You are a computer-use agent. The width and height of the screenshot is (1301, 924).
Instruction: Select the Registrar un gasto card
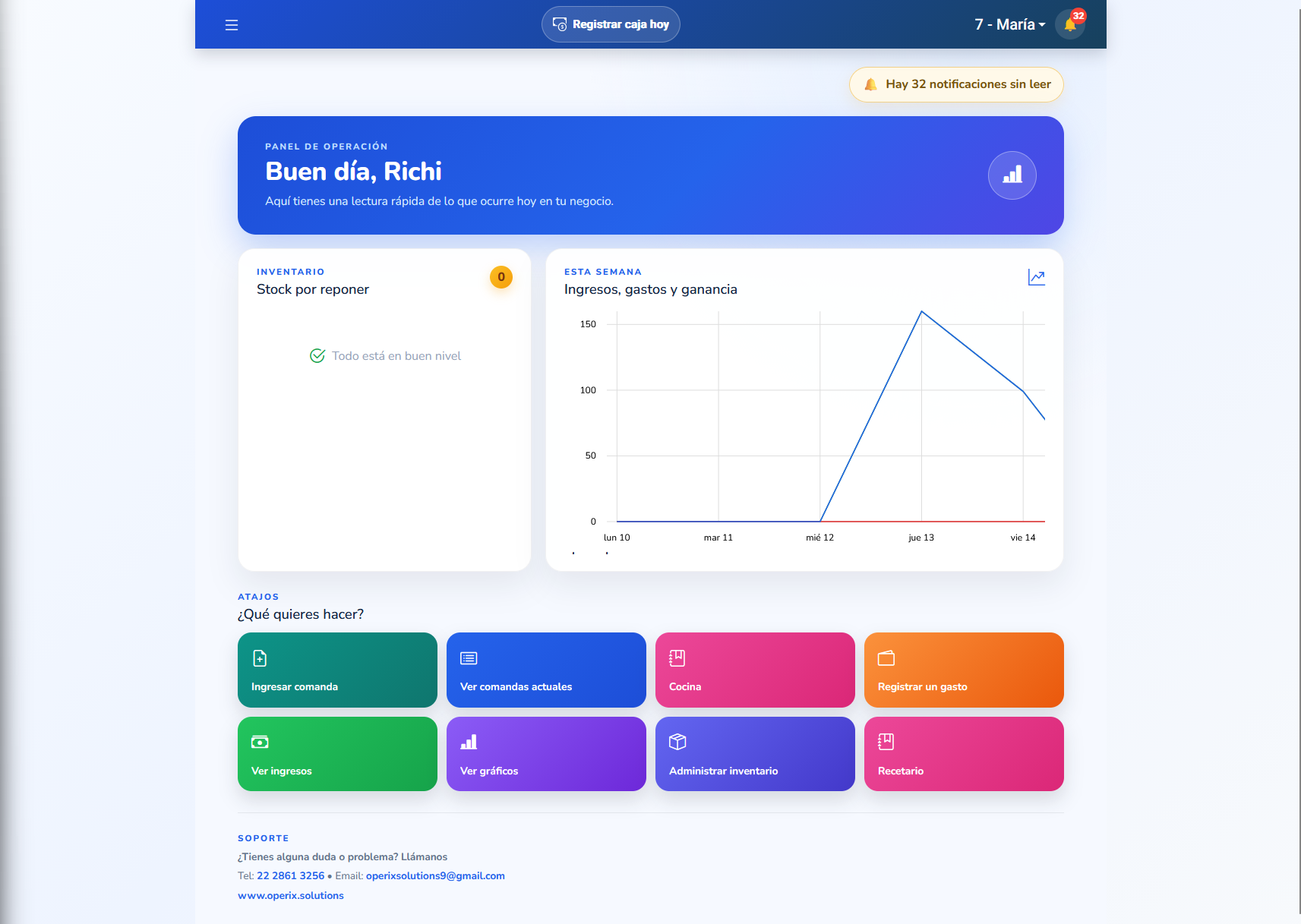[x=964, y=670]
